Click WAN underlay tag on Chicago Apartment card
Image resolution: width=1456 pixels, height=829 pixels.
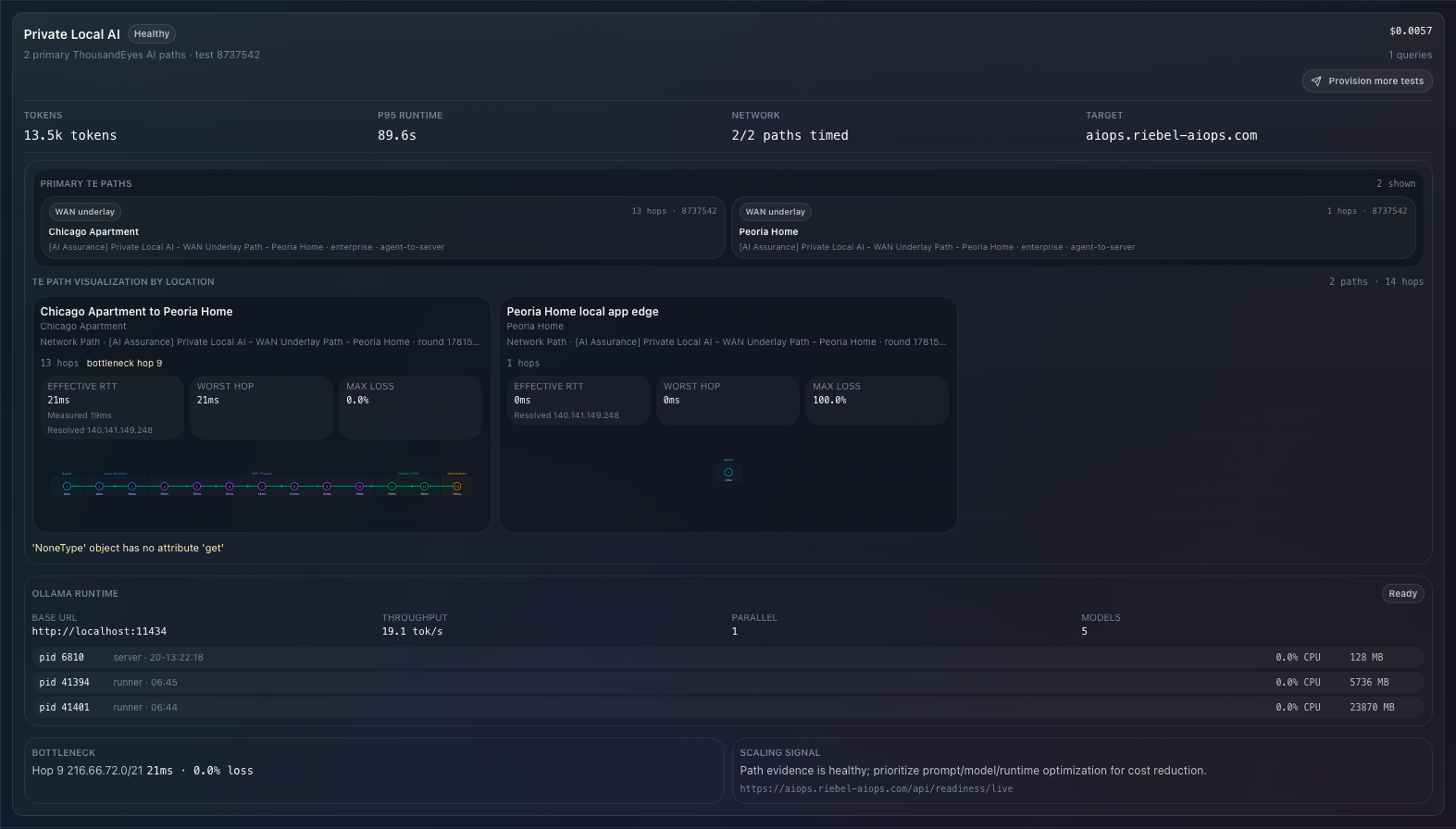(x=84, y=212)
